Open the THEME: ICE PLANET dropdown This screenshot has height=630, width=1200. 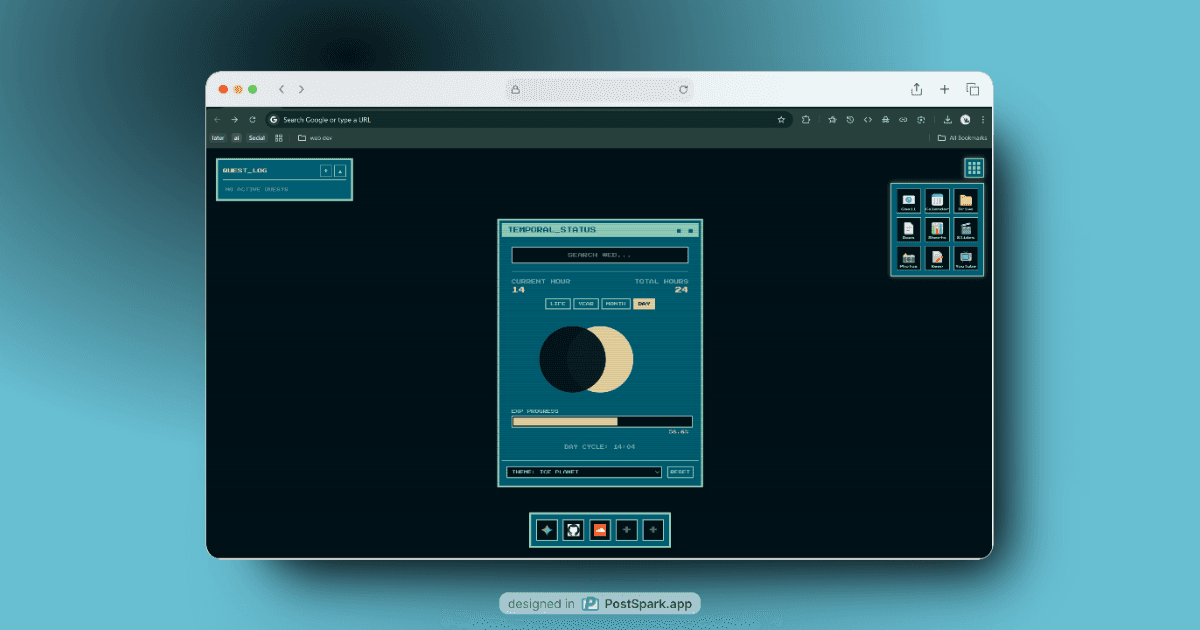[583, 471]
